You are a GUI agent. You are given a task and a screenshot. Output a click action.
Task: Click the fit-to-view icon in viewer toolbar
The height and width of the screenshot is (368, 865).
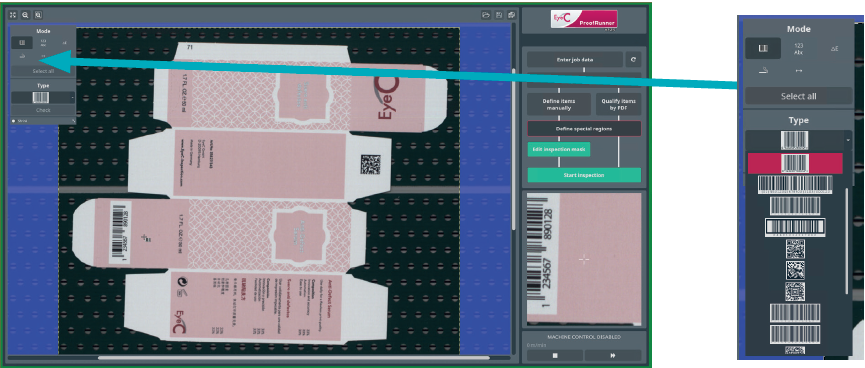pyautogui.click(x=14, y=15)
